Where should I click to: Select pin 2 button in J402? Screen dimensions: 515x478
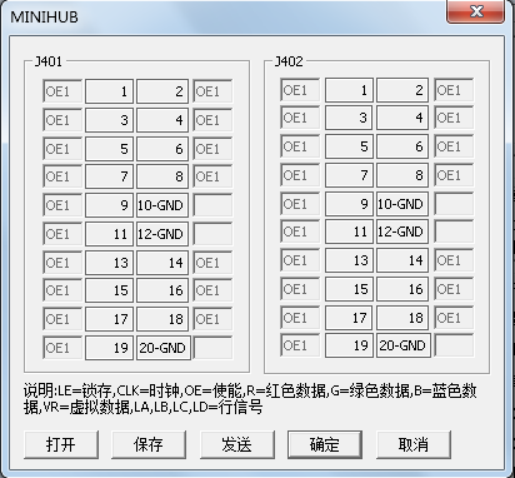point(402,90)
